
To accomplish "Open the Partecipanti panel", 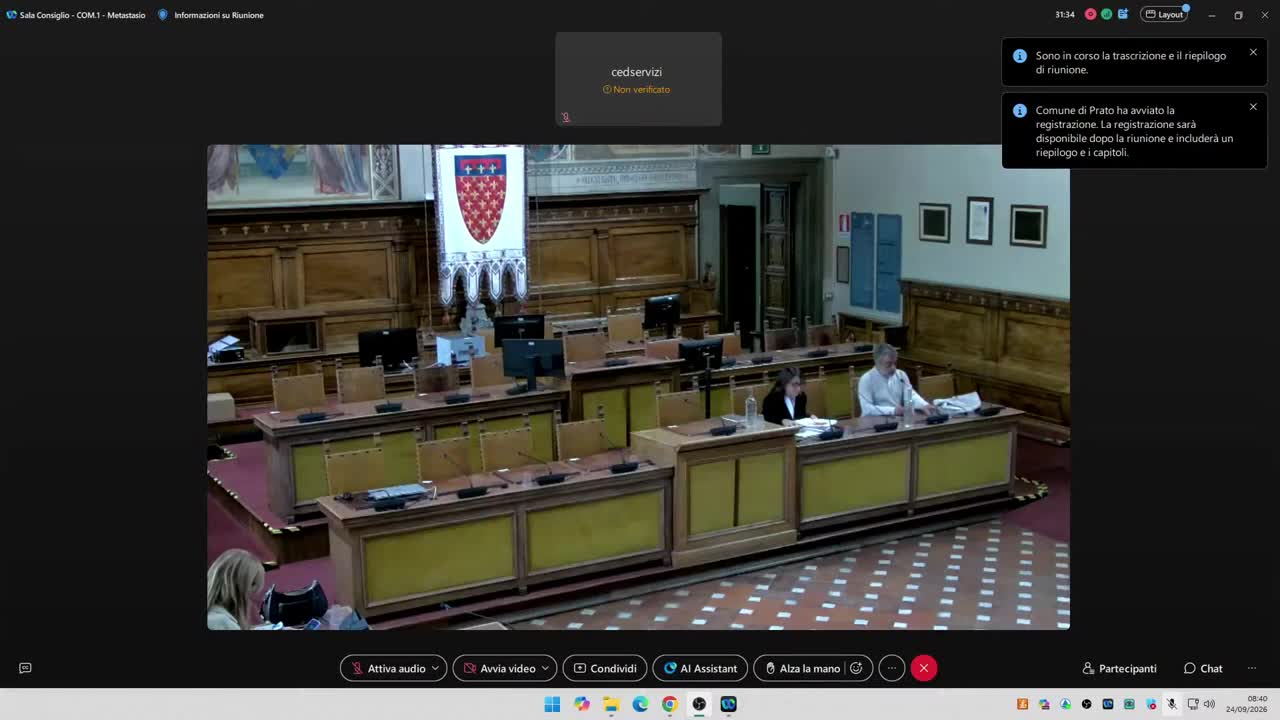I will pos(1120,668).
